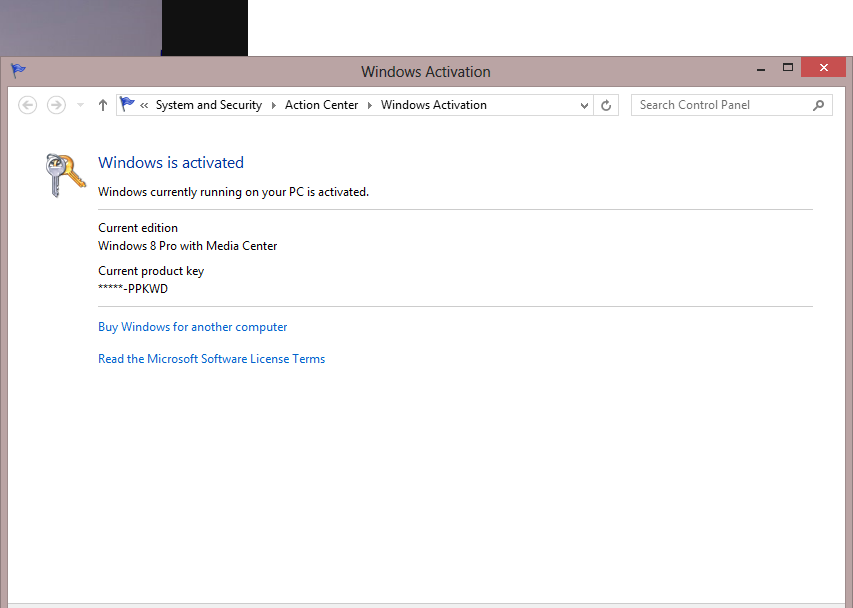
Task: Minimize the Windows Activation window
Action: coord(759,68)
